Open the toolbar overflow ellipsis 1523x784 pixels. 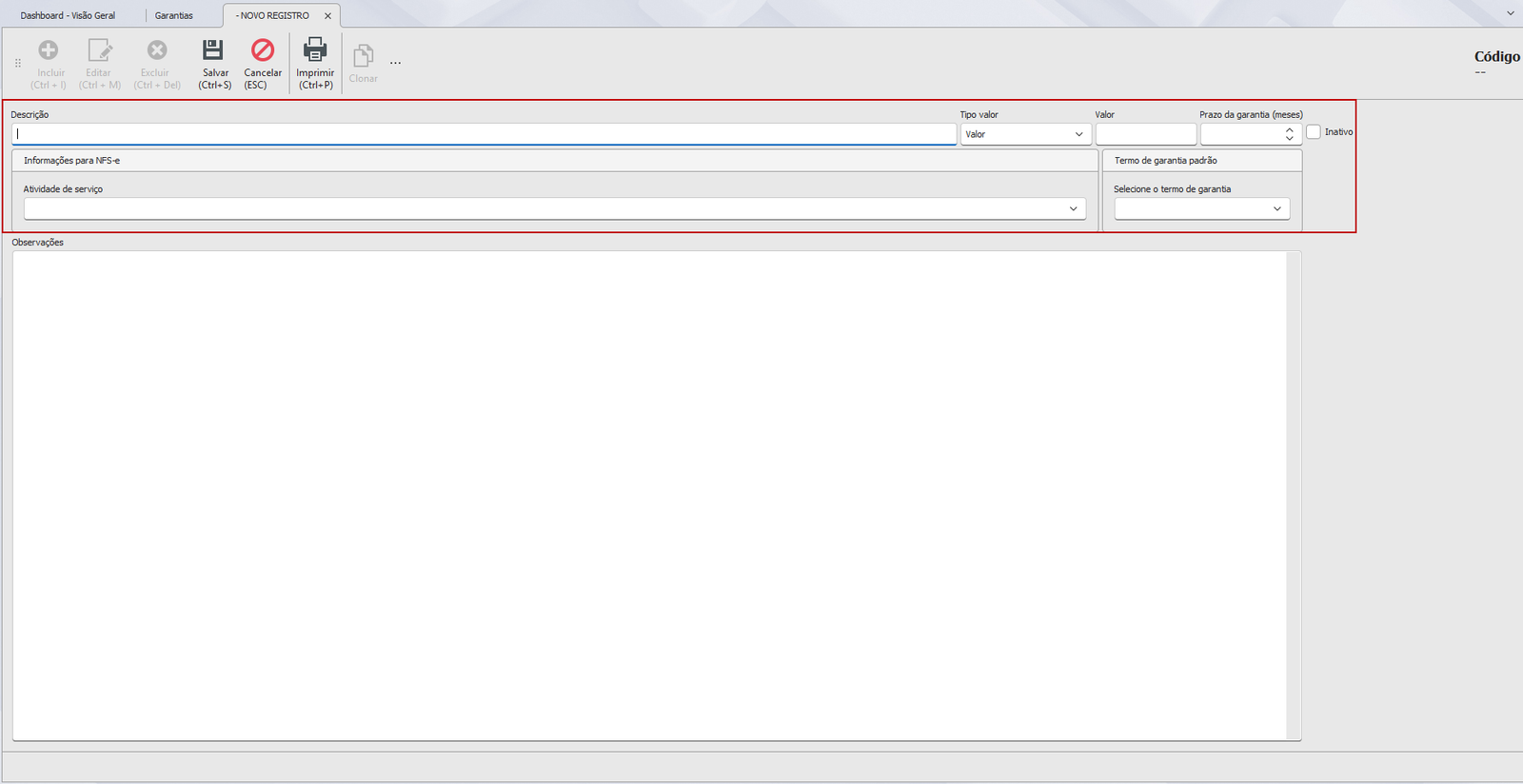(395, 64)
